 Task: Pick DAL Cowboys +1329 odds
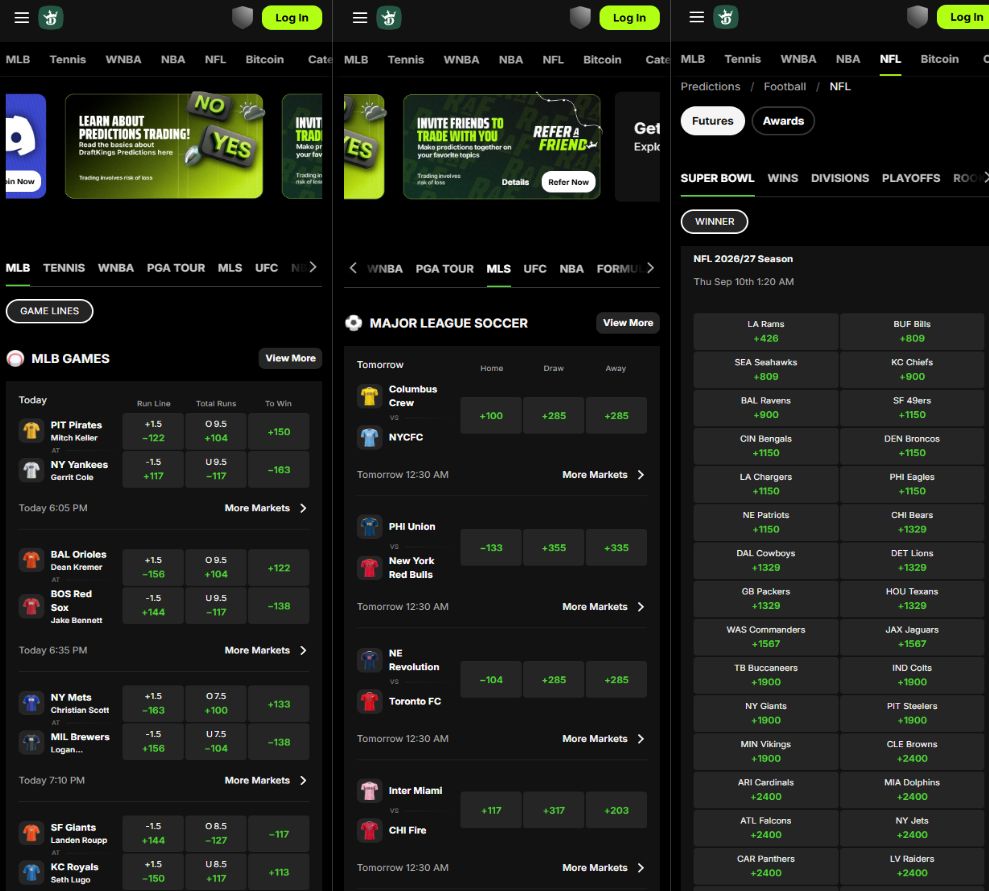coord(766,561)
